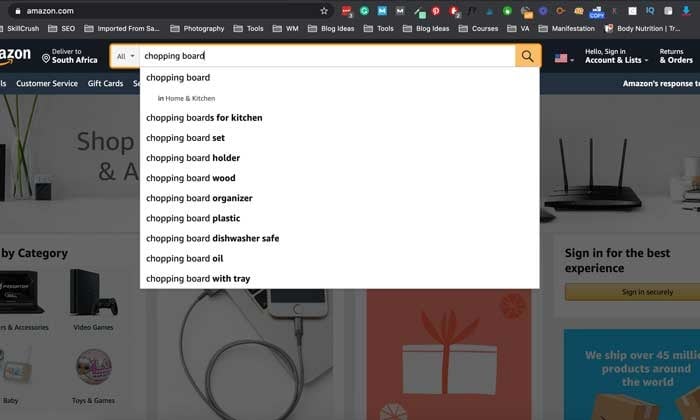Click the red extension with badge 3
This screenshot has height=420, width=700.
pos(346,11)
